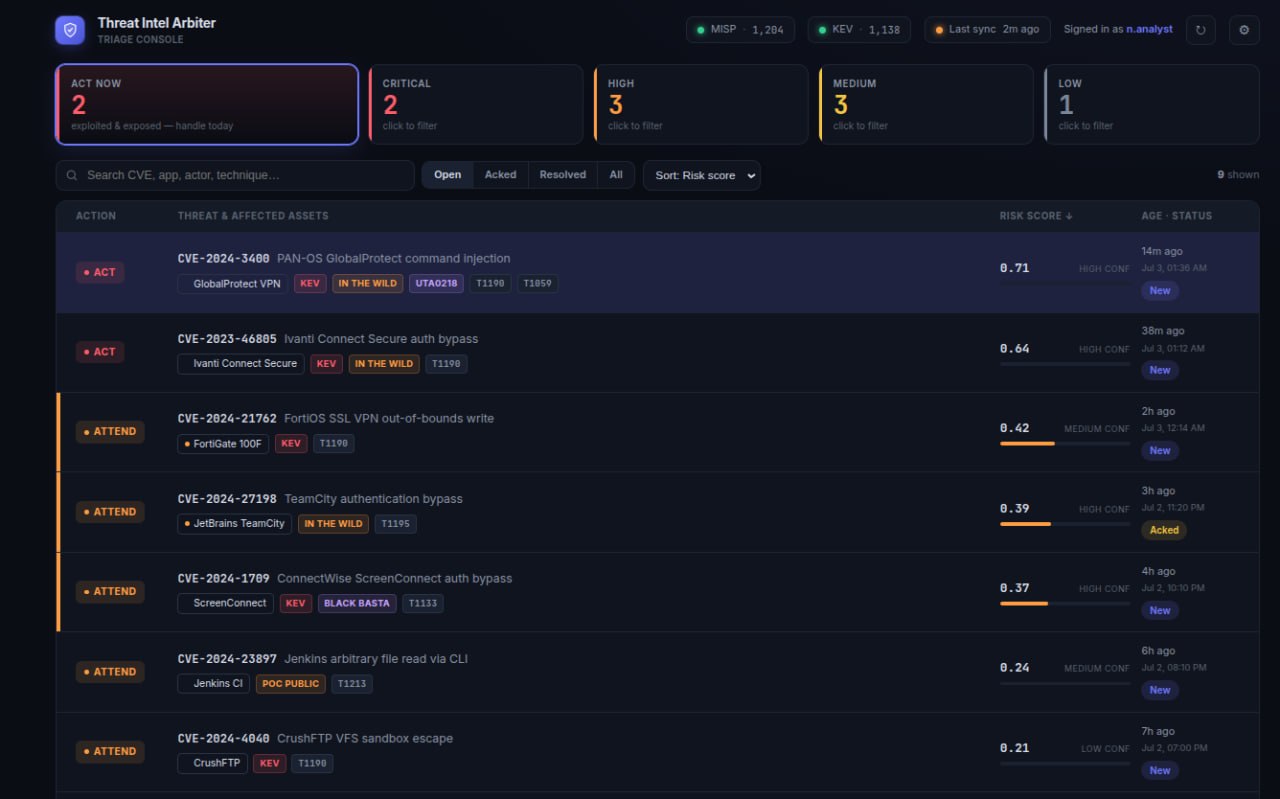Click the GlobalProtect VPN asset chip

233,283
